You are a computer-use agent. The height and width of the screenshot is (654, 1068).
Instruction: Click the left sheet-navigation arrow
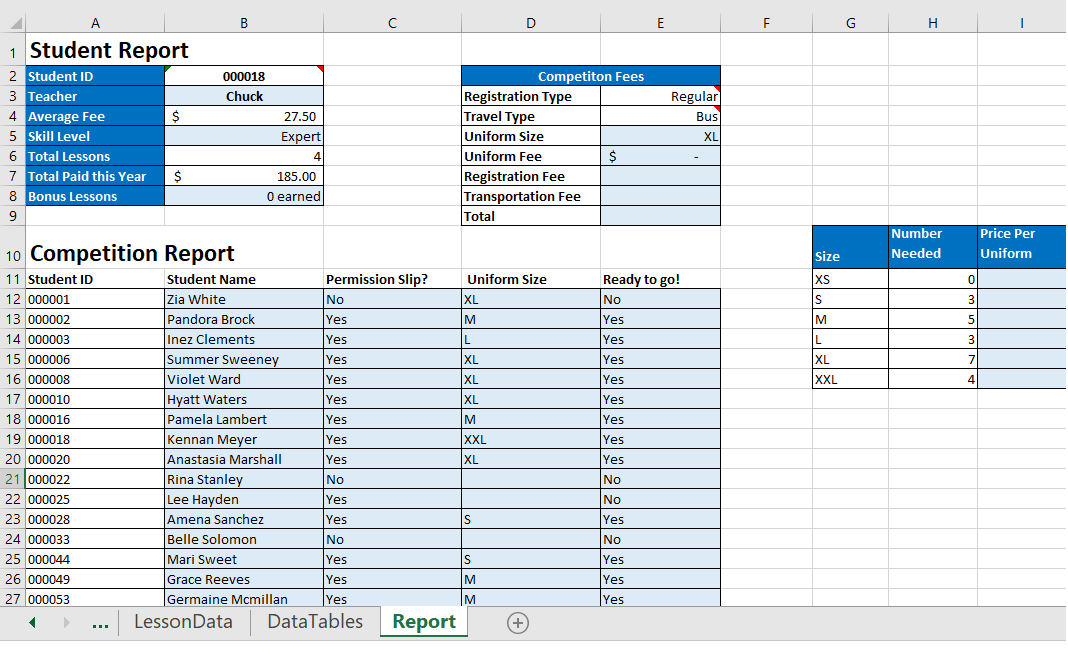click(31, 622)
